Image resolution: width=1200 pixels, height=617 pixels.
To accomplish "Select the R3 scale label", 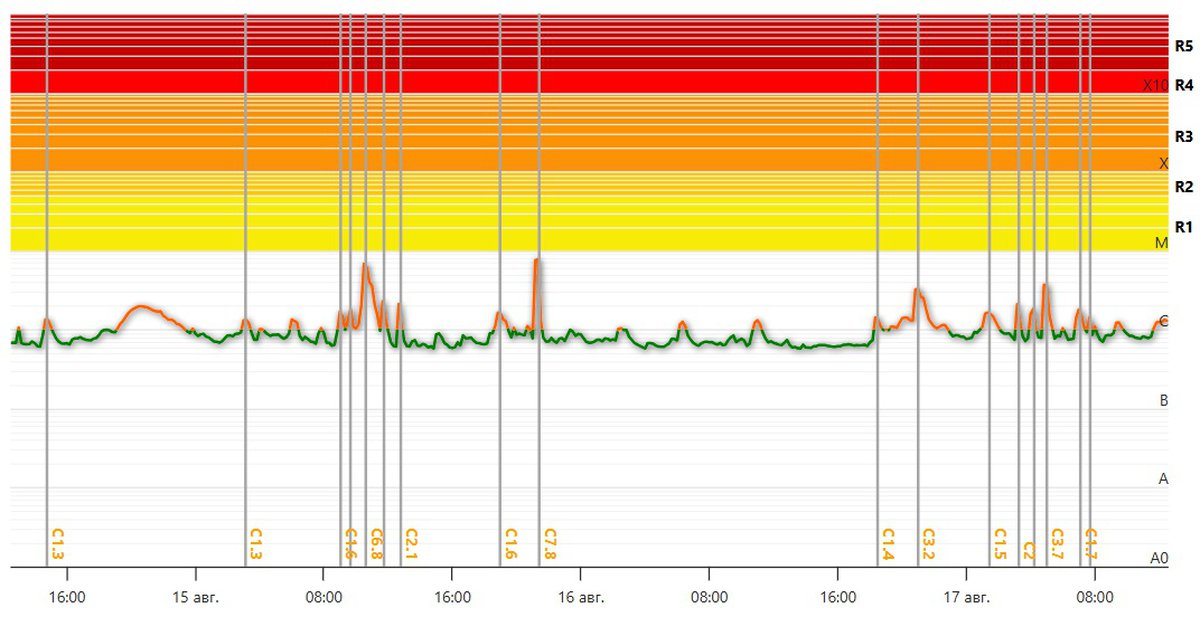I will pos(1184,135).
